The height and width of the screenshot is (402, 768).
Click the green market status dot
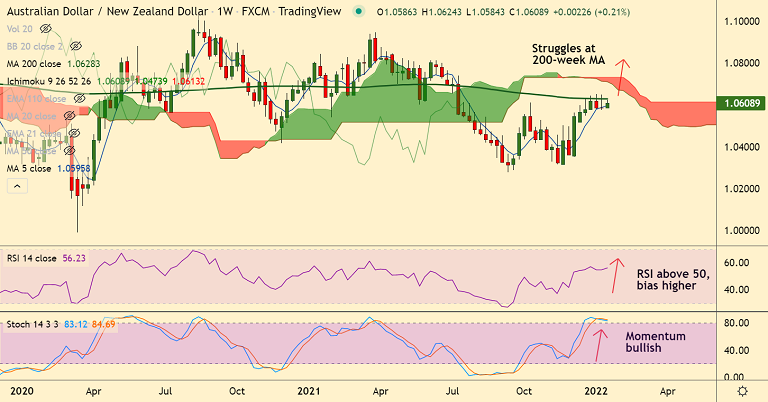pyautogui.click(x=359, y=11)
